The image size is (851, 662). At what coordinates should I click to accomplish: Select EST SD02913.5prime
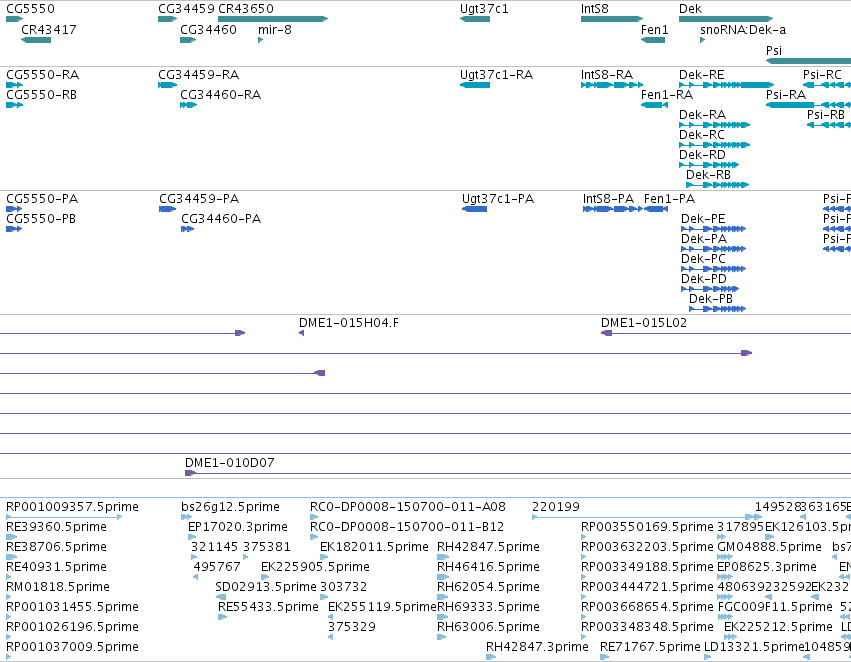[x=220, y=597]
